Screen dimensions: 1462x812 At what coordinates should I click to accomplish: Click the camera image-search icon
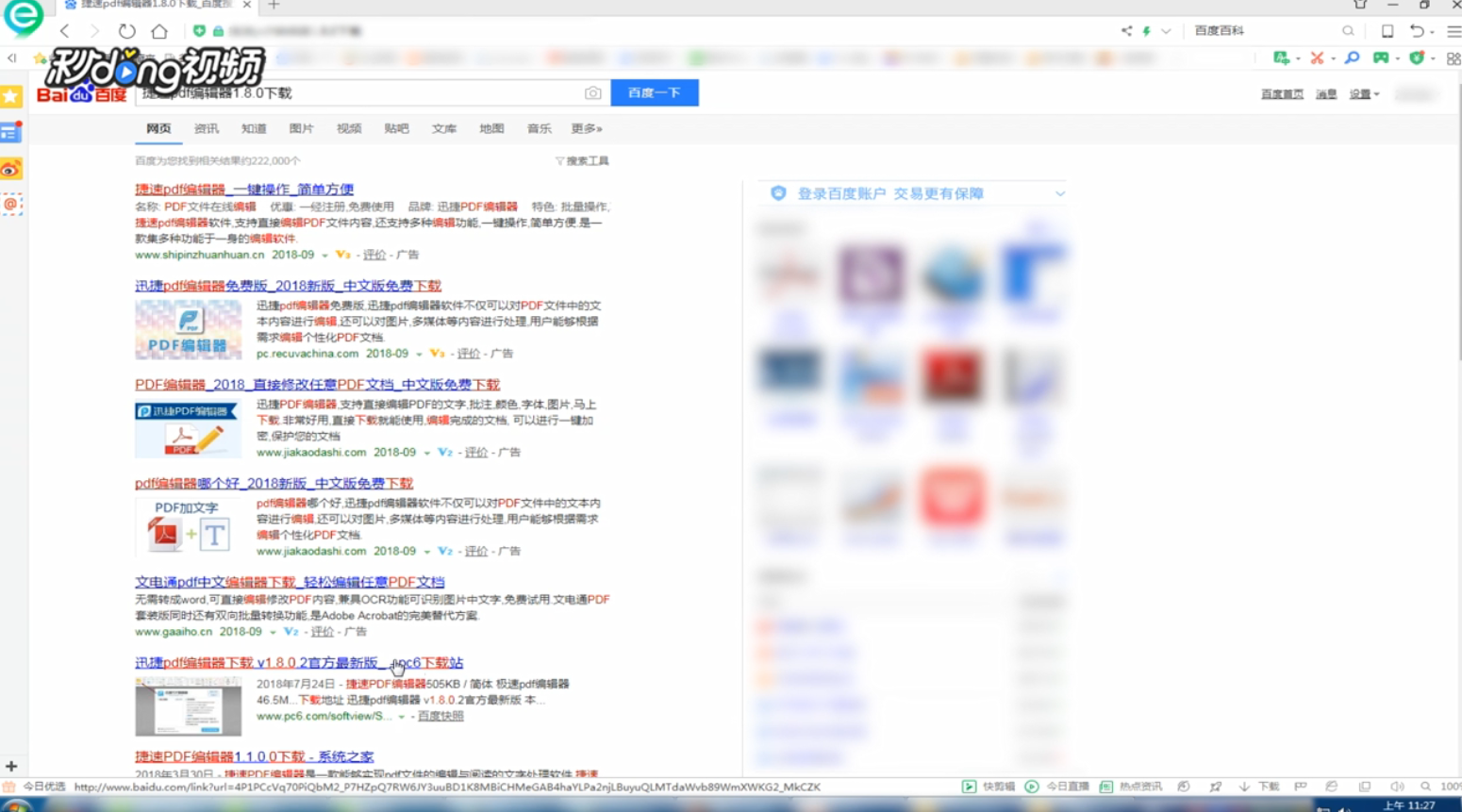tap(592, 92)
